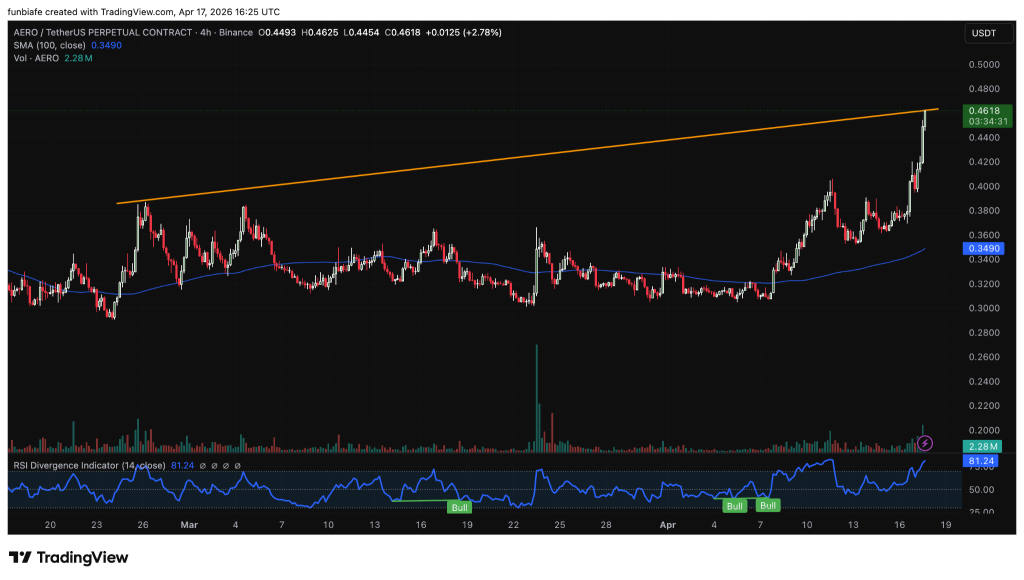Click the purple lightning bolt icon

click(x=926, y=442)
